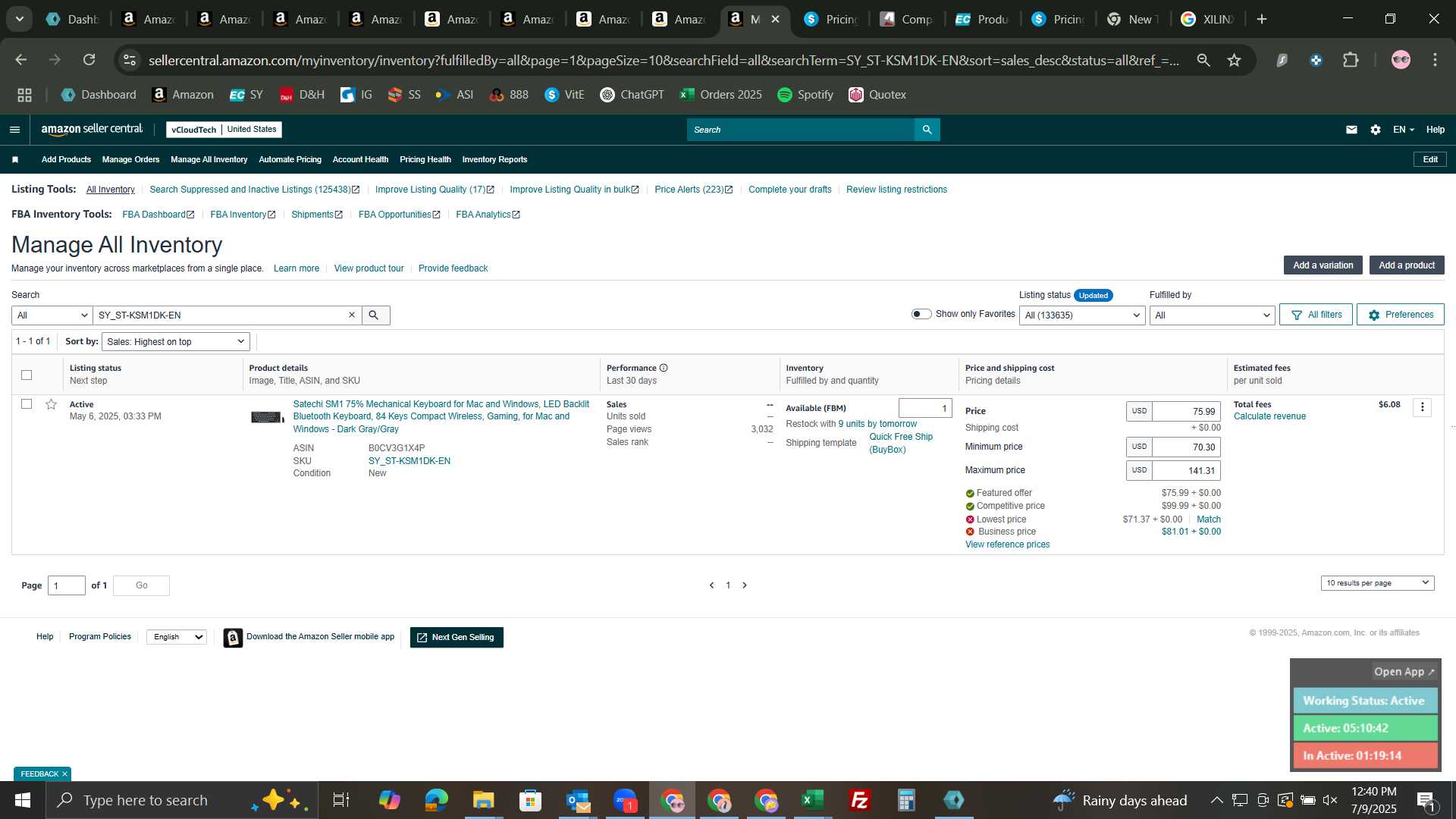Open Manage Orders menu
Screen dimensions: 1456x819
pos(130,159)
